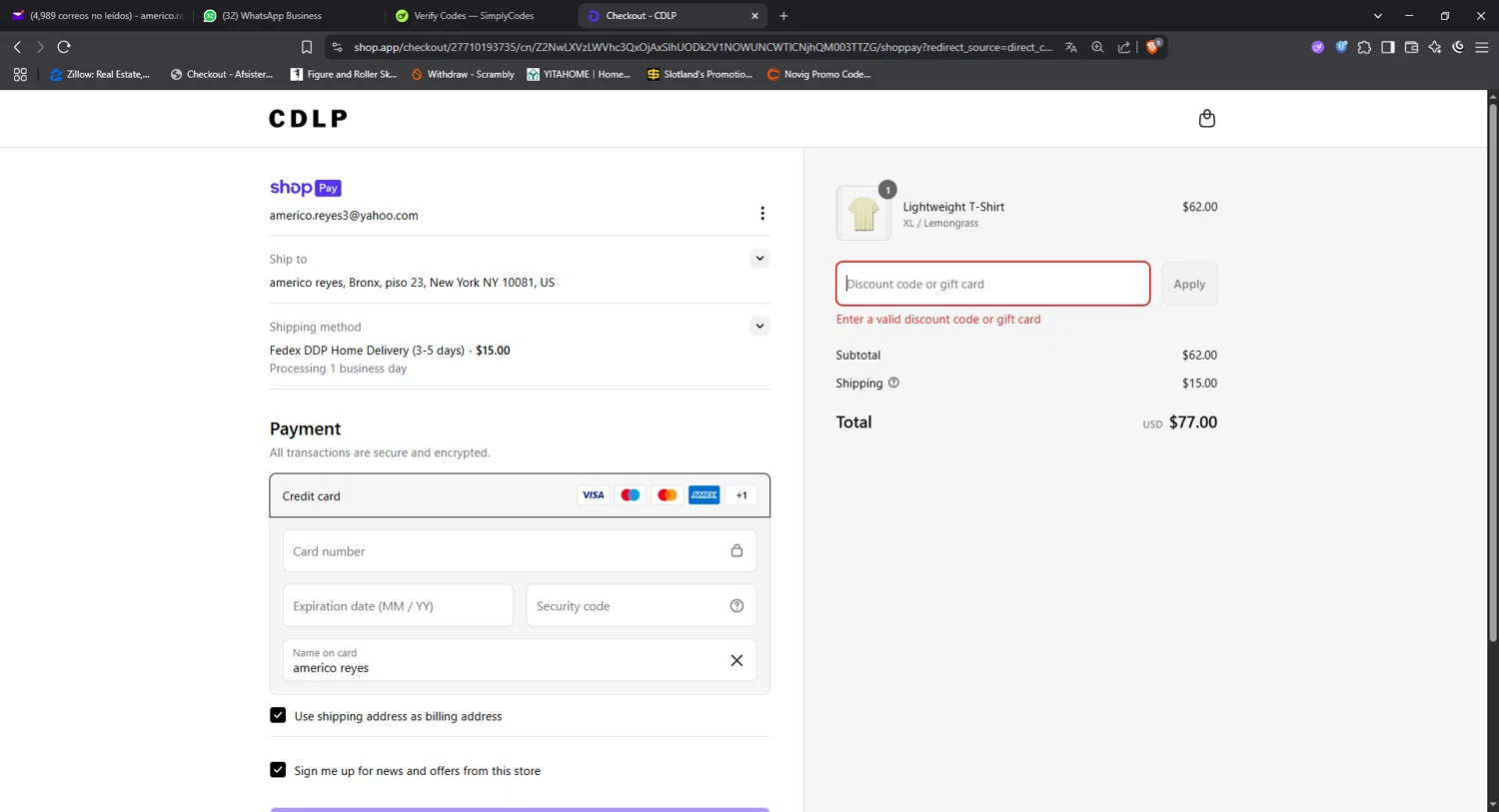Image resolution: width=1499 pixels, height=812 pixels.
Task: Click the Apply discount button
Action: [1189, 284]
